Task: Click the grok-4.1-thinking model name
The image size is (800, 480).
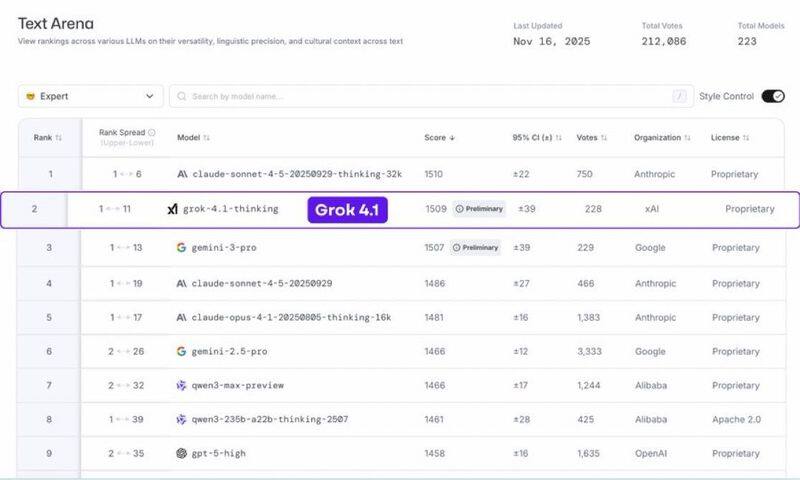Action: point(230,209)
